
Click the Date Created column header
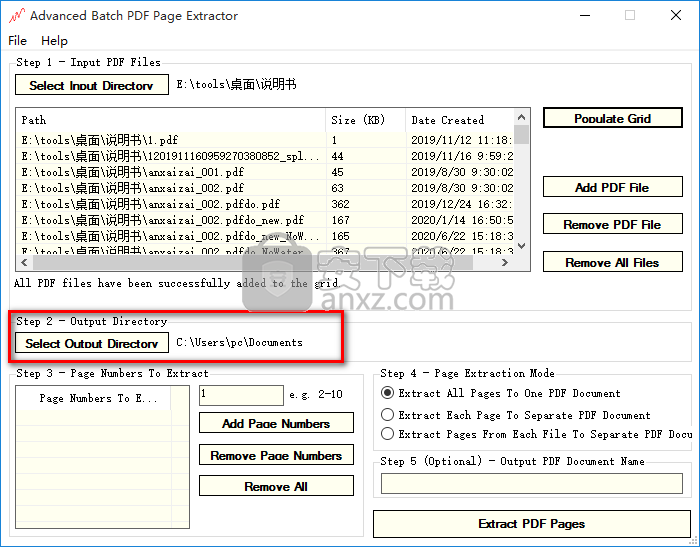[x=460, y=120]
